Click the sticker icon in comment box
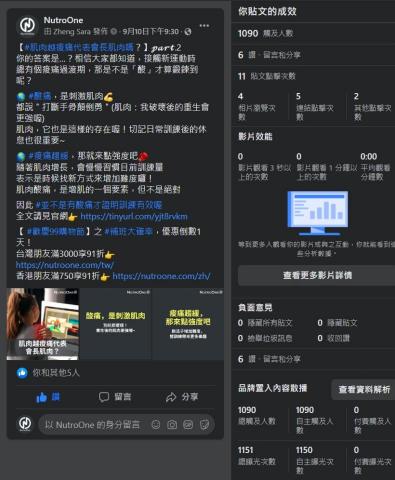This screenshot has height=480, width=395. (204, 424)
